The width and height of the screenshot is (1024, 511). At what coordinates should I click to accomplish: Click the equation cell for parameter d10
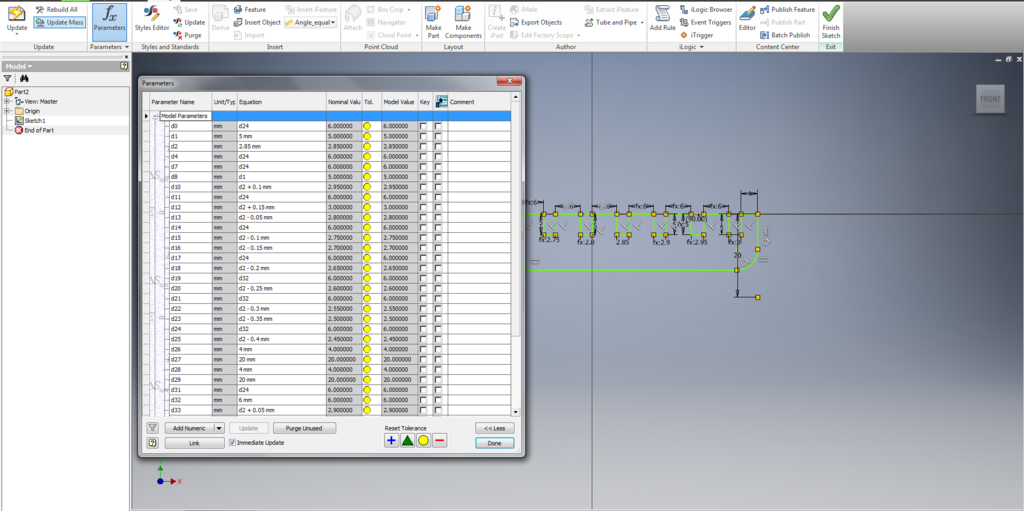[281, 187]
